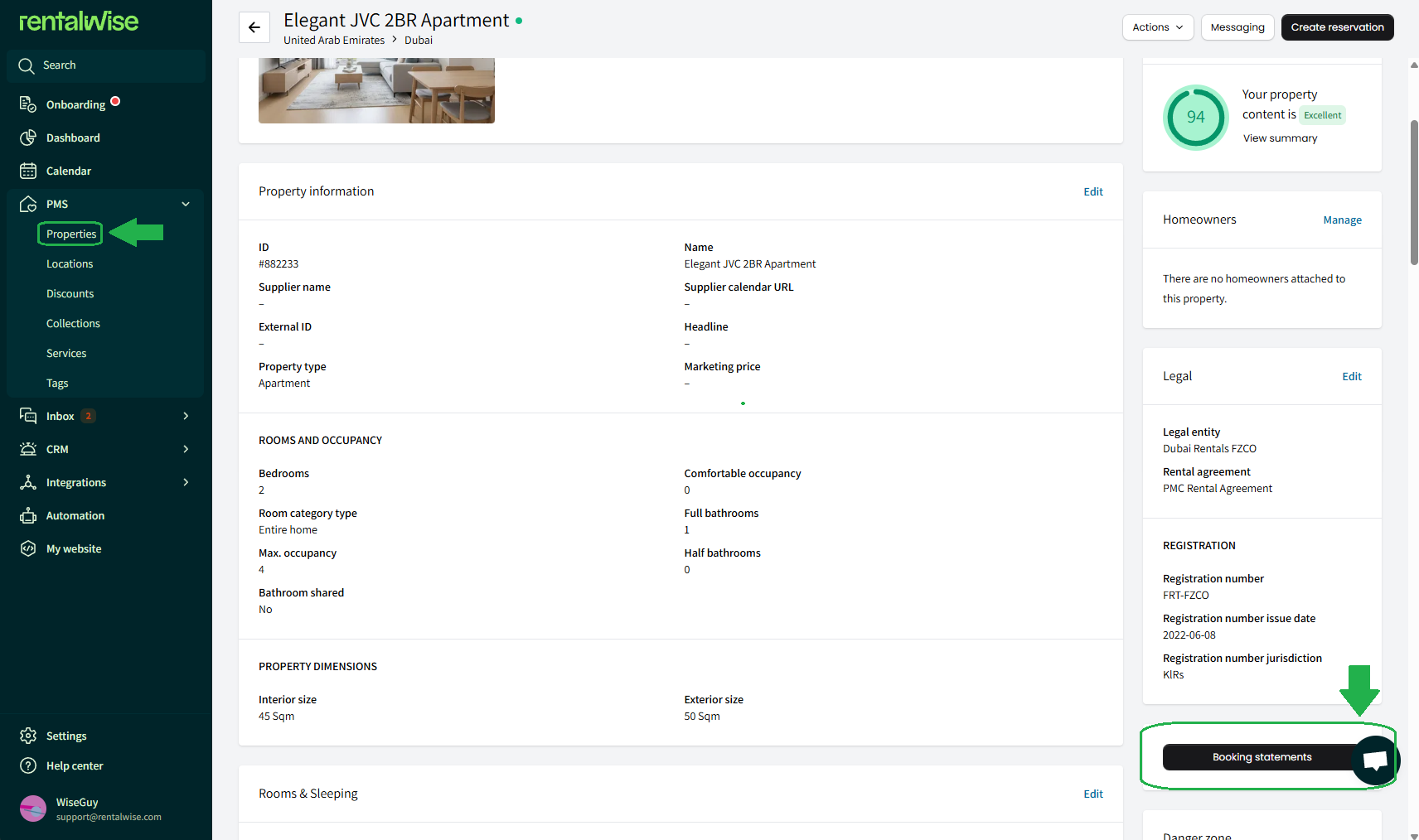This screenshot has height=840, width=1419.
Task: Click the Create reservation button
Action: pyautogui.click(x=1337, y=27)
